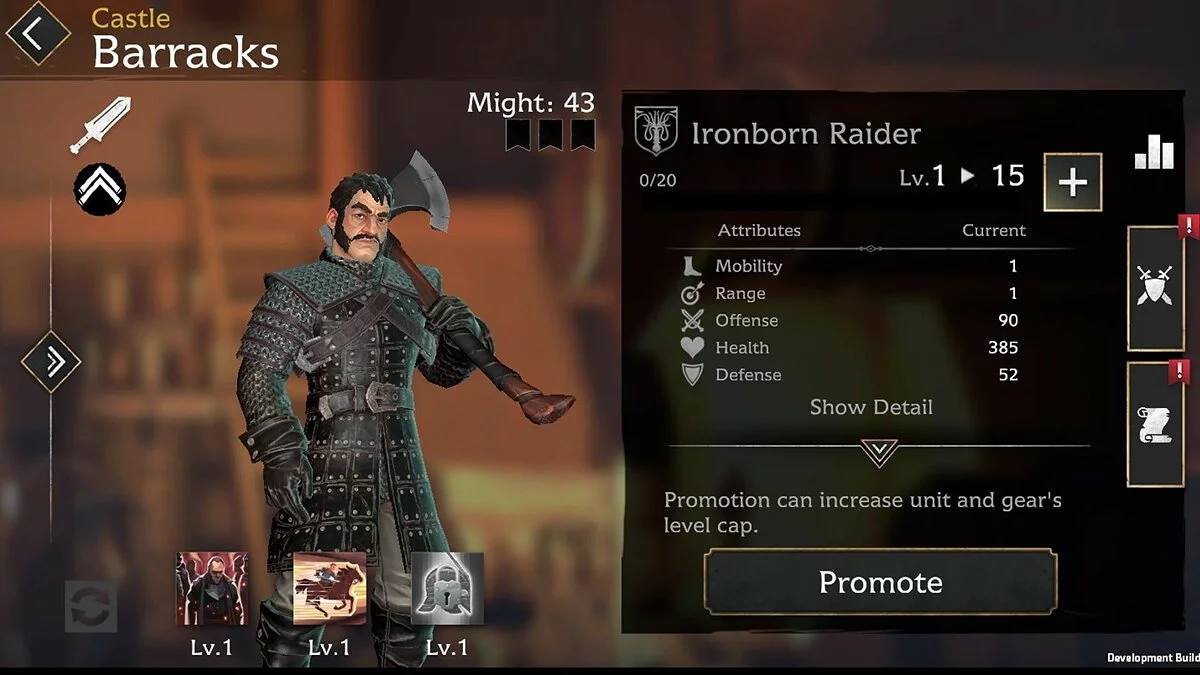Click the Ironborn Raider unit name
This screenshot has height=675, width=1200.
[x=806, y=133]
